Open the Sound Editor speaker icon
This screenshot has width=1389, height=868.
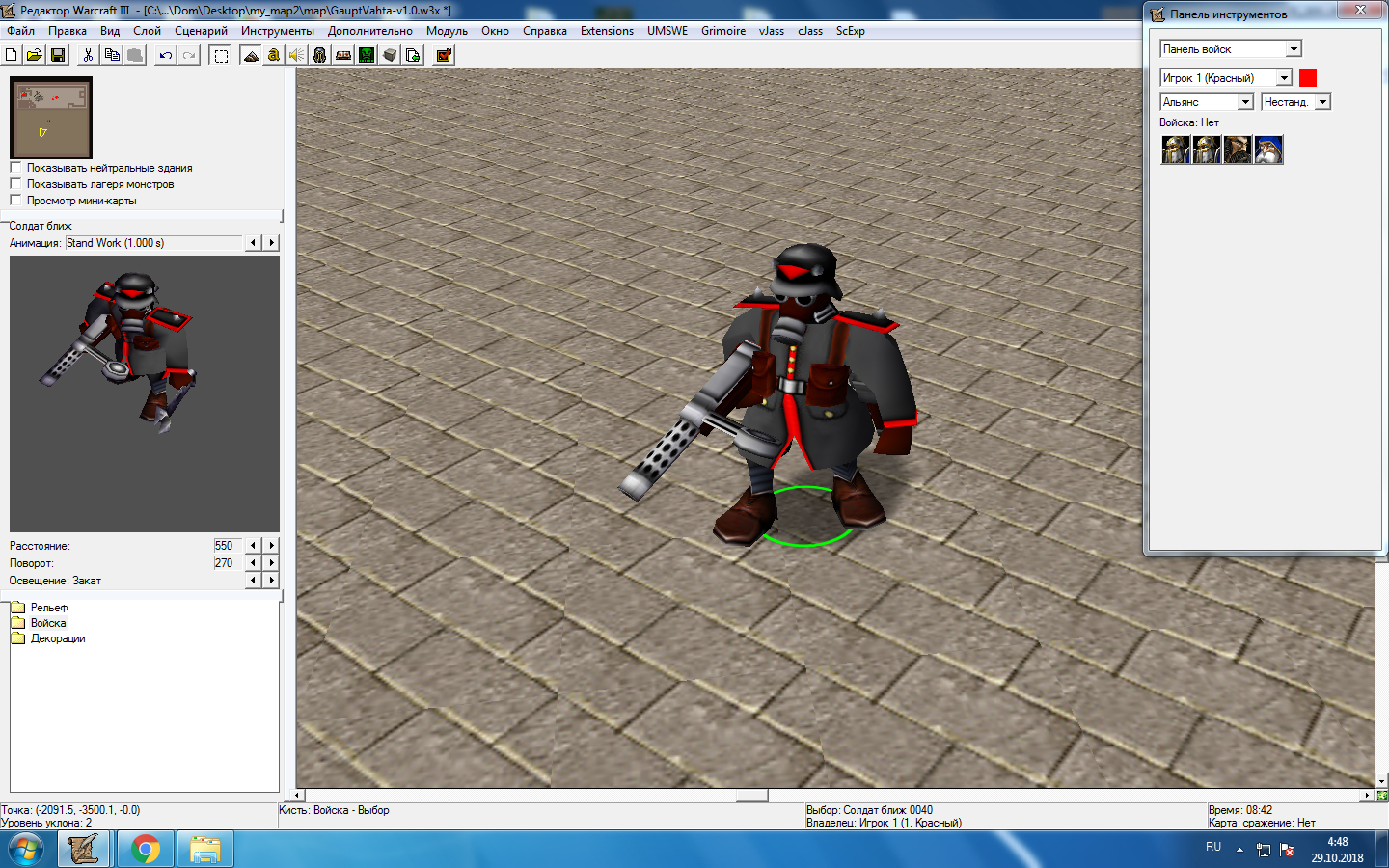coord(297,55)
